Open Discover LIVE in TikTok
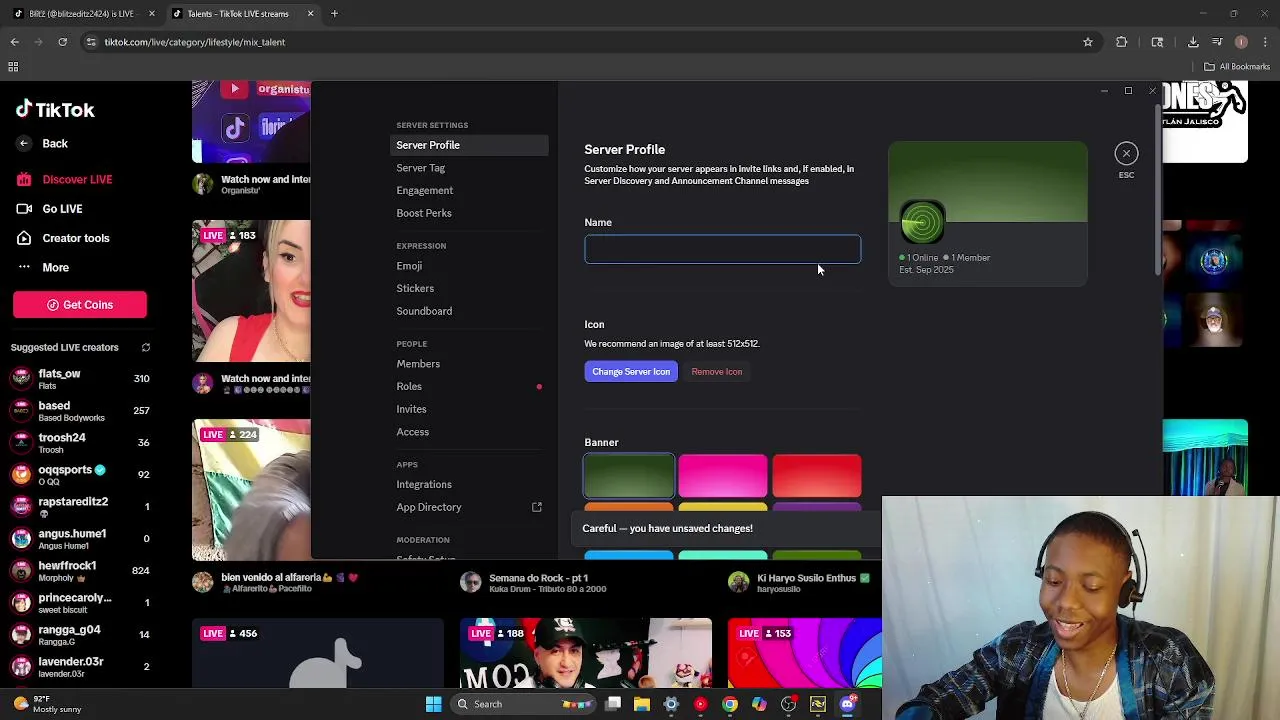1280x720 pixels. (x=65, y=179)
